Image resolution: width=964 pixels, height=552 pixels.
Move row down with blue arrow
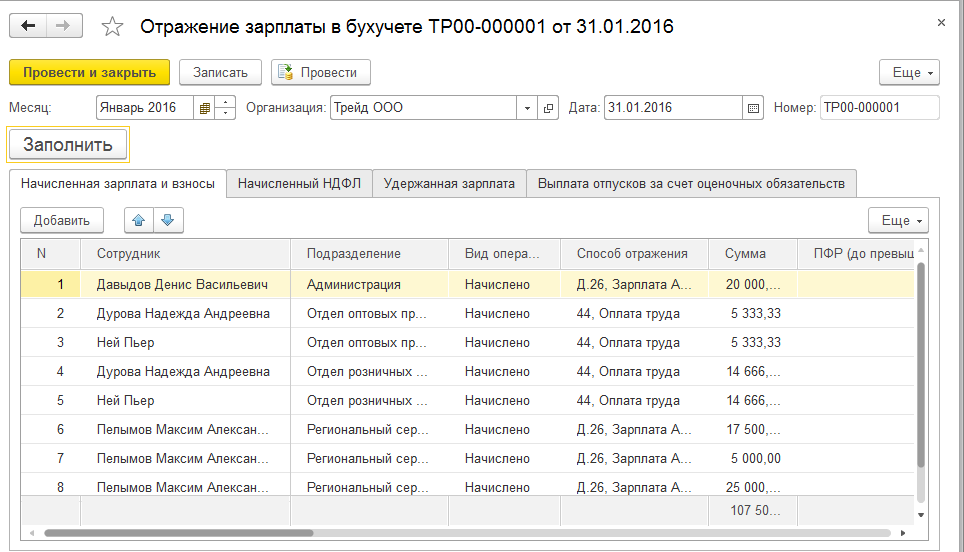click(168, 220)
